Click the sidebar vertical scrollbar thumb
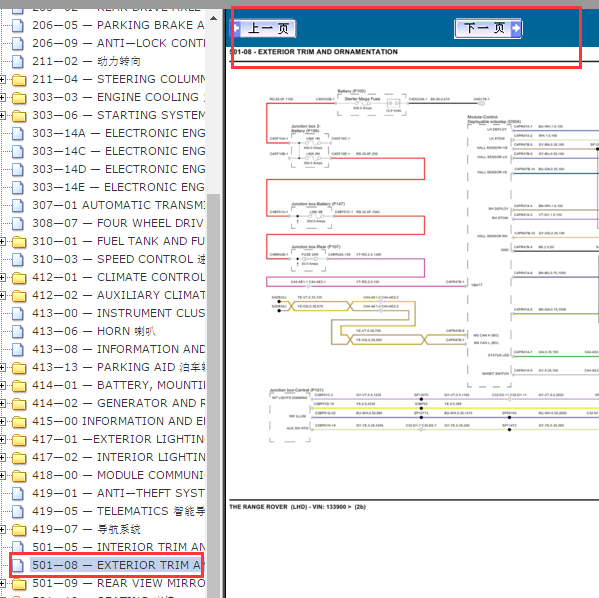 (214, 395)
